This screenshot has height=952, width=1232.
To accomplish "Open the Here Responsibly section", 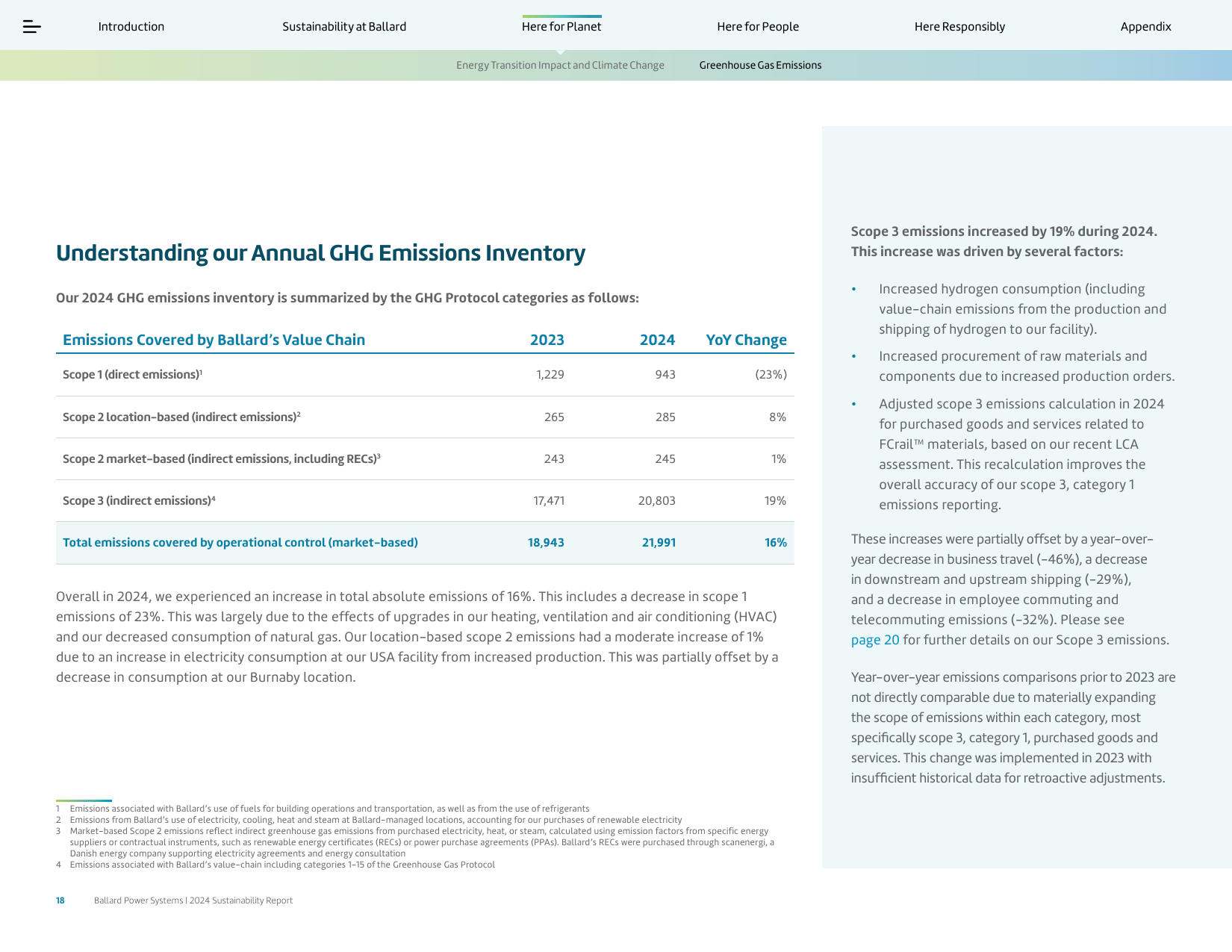I will [959, 27].
